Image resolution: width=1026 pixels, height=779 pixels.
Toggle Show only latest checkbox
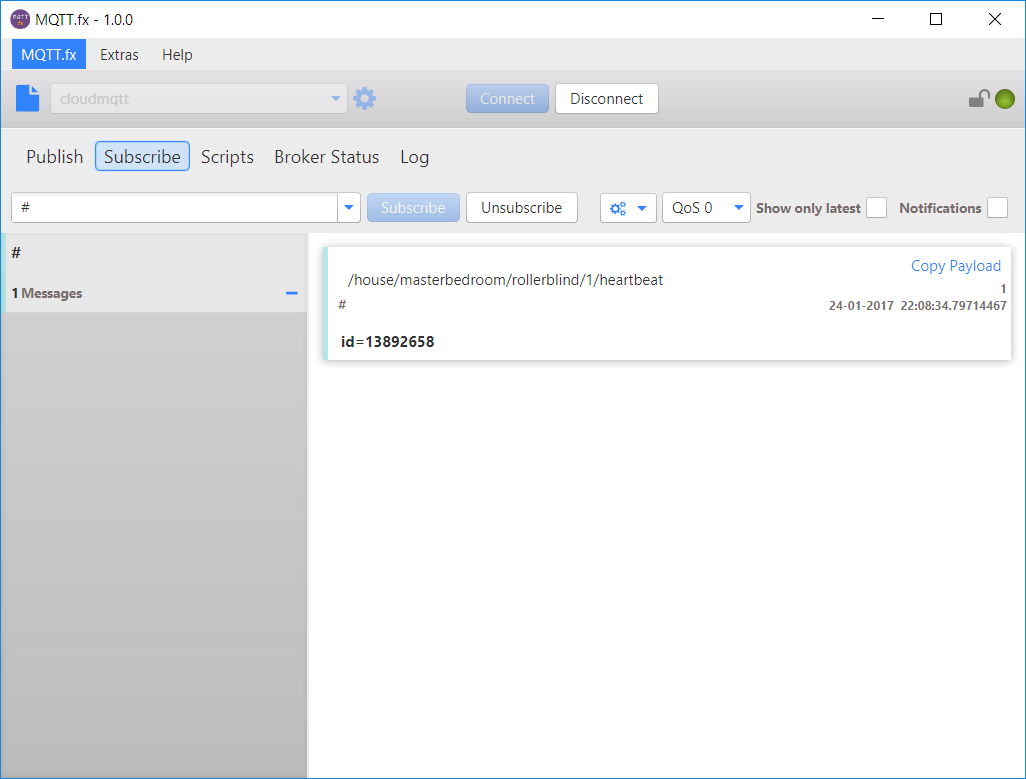point(876,208)
